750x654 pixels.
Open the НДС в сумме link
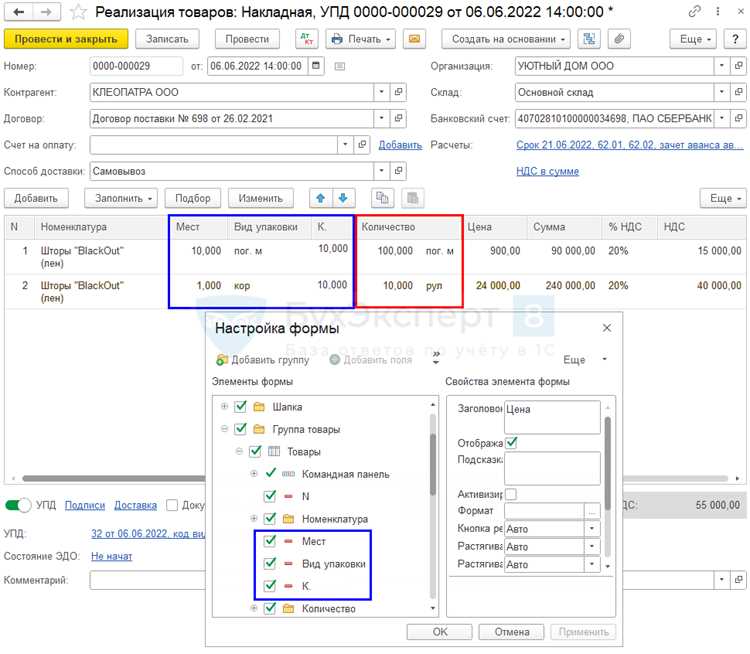(548, 171)
